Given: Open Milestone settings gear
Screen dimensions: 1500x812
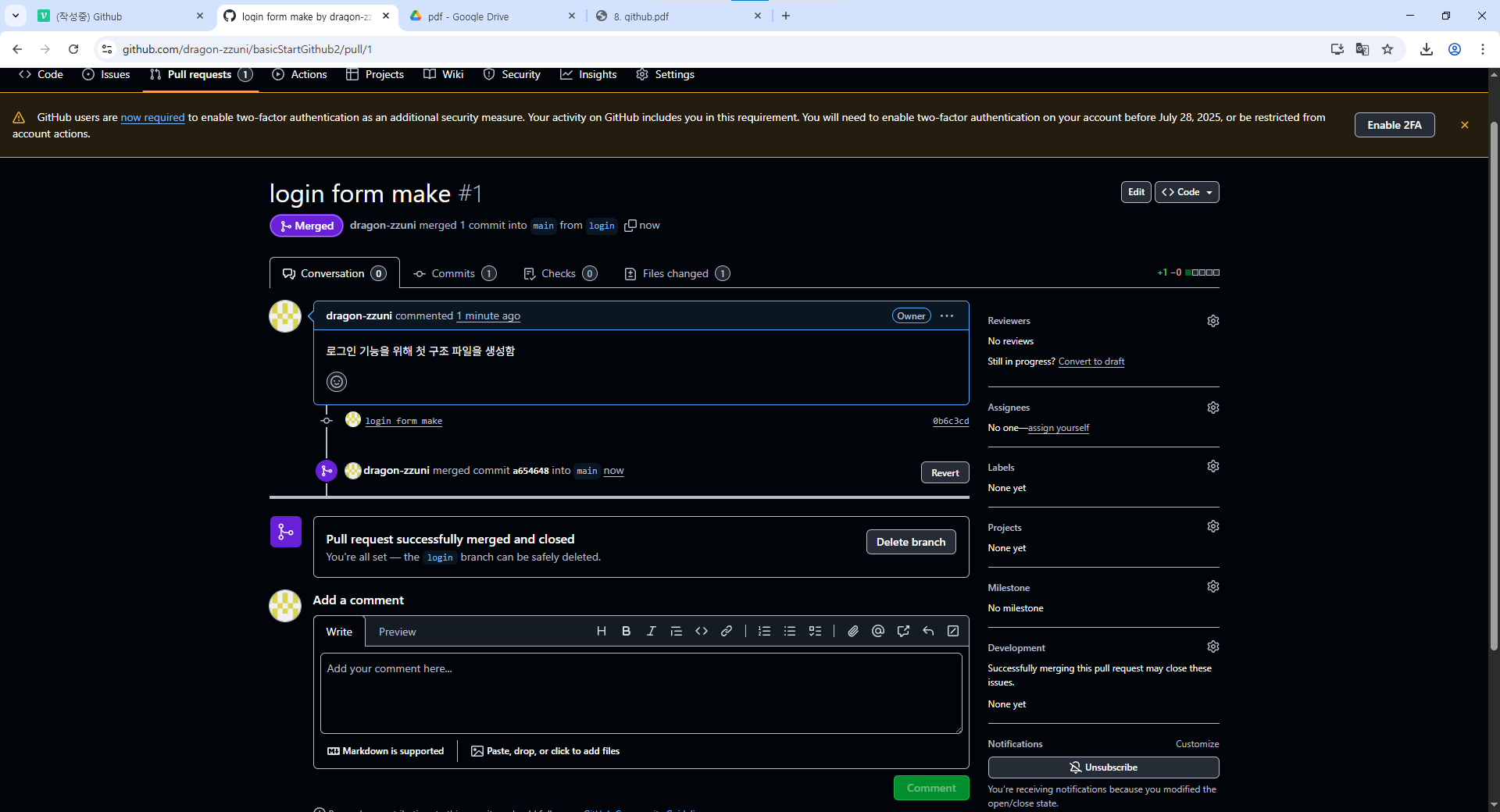Looking at the screenshot, I should (1213, 586).
